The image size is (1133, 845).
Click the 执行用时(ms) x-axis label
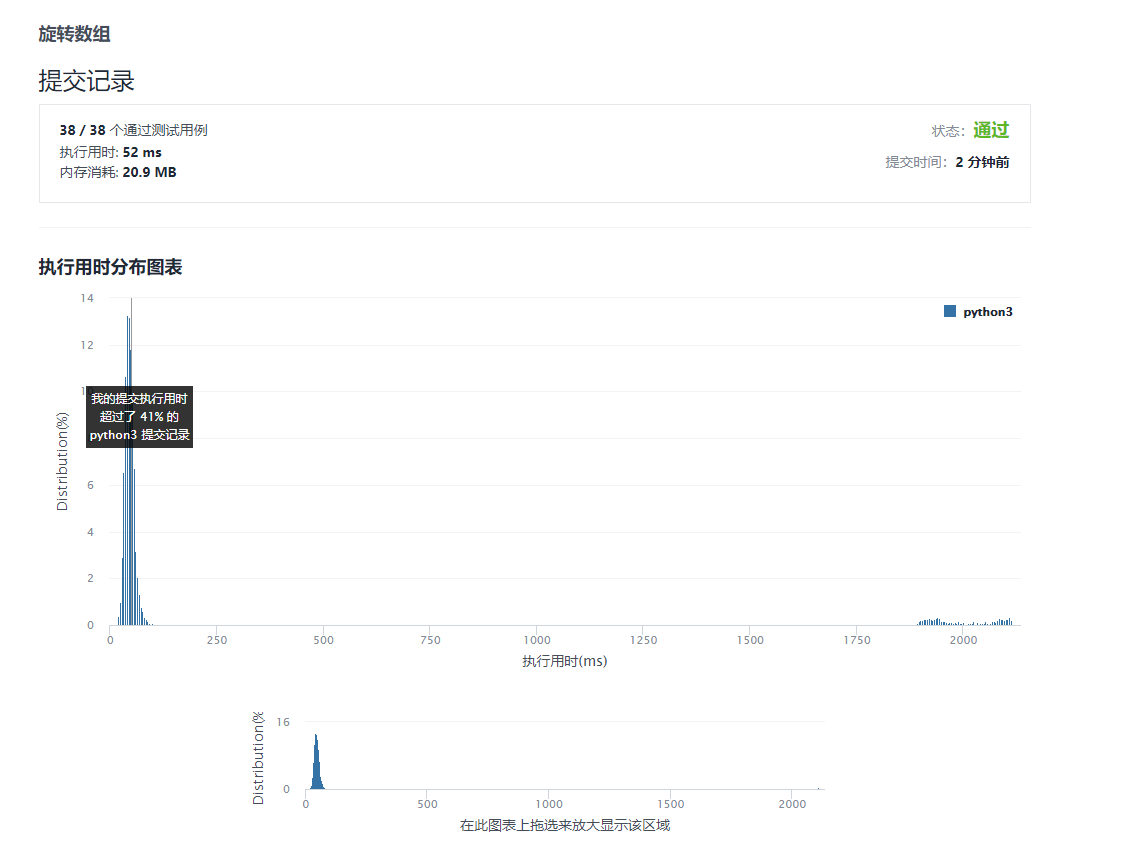565,661
